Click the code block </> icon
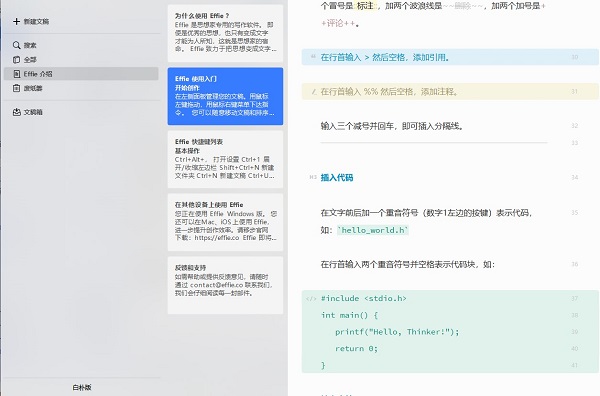 [311, 299]
